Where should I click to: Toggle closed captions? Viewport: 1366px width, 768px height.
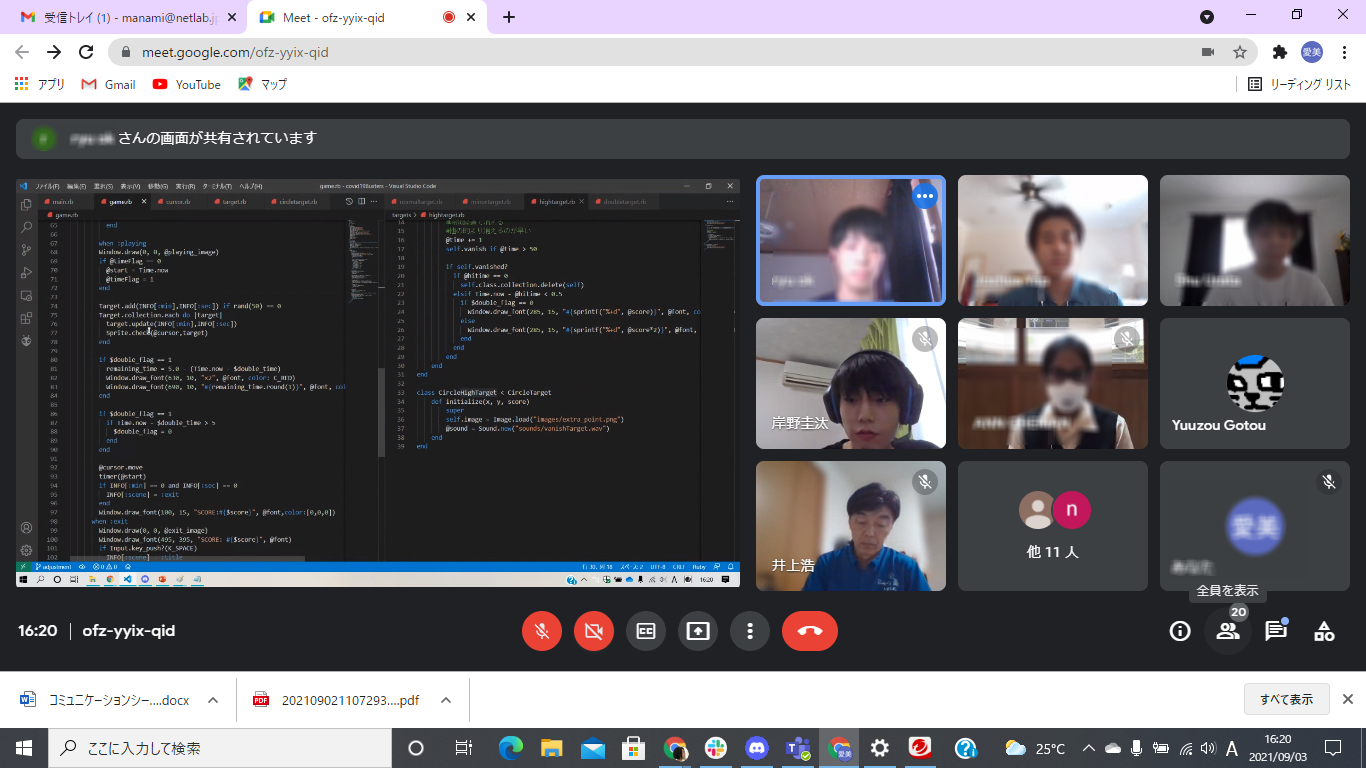(x=646, y=631)
